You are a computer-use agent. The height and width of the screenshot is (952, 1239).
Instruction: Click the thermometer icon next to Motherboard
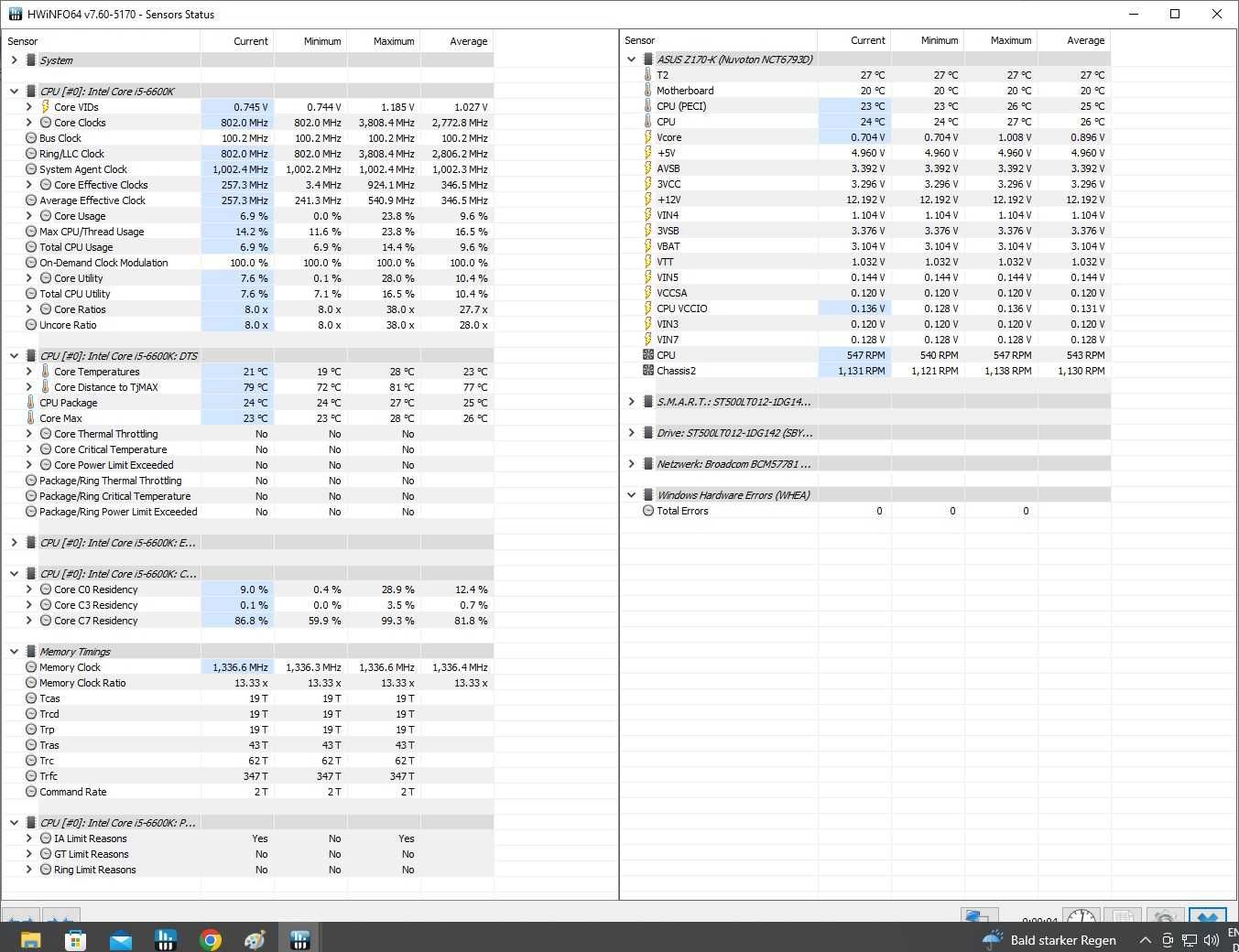click(x=647, y=91)
